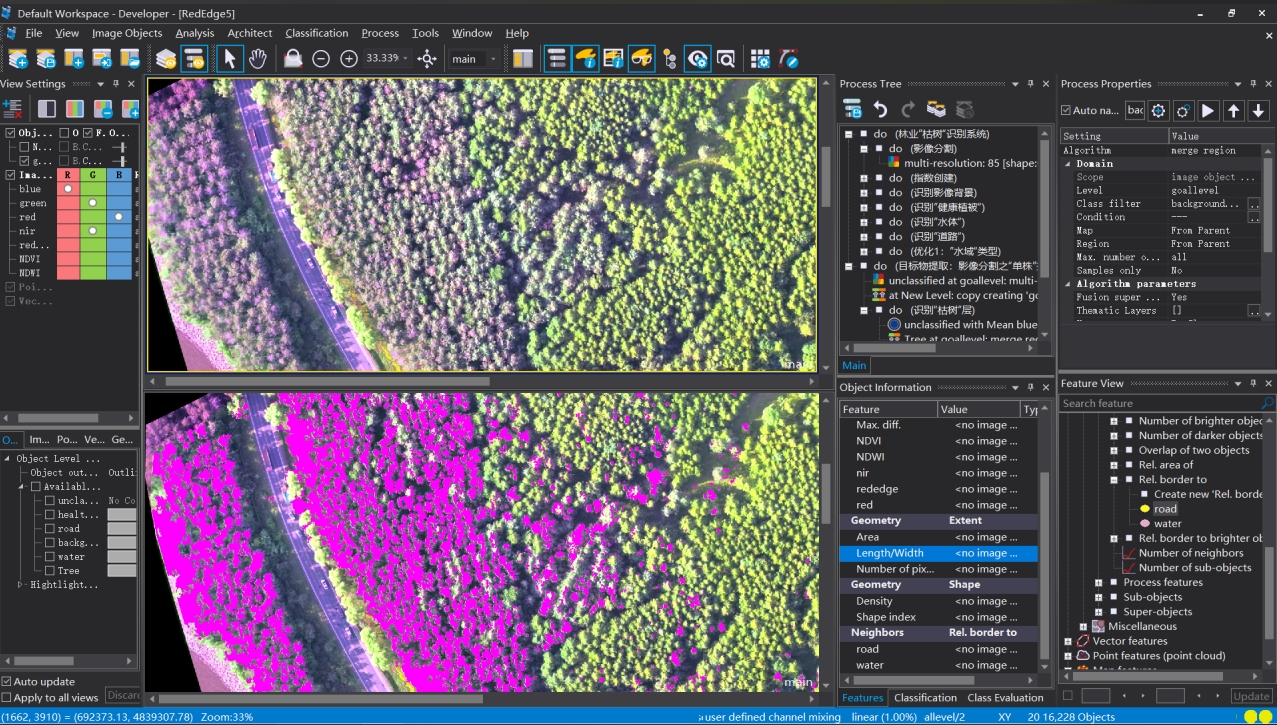Check the road class checkbox
This screenshot has width=1277, height=725.
[49, 528]
